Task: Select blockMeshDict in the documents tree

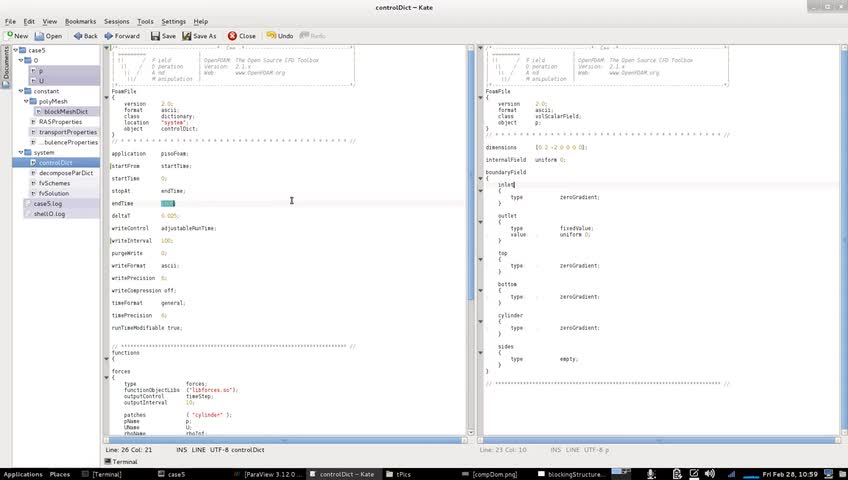Action: pyautogui.click(x=66, y=112)
